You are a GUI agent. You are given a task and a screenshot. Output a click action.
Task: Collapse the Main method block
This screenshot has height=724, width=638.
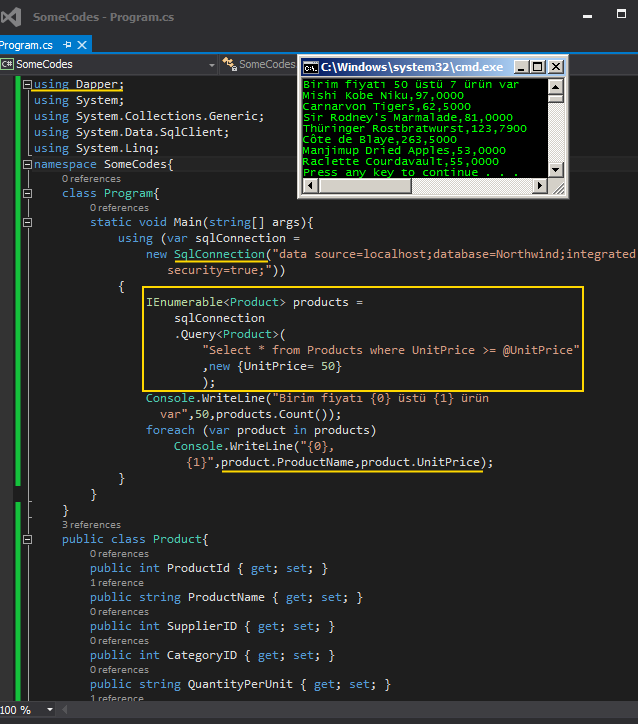pyautogui.click(x=27, y=223)
